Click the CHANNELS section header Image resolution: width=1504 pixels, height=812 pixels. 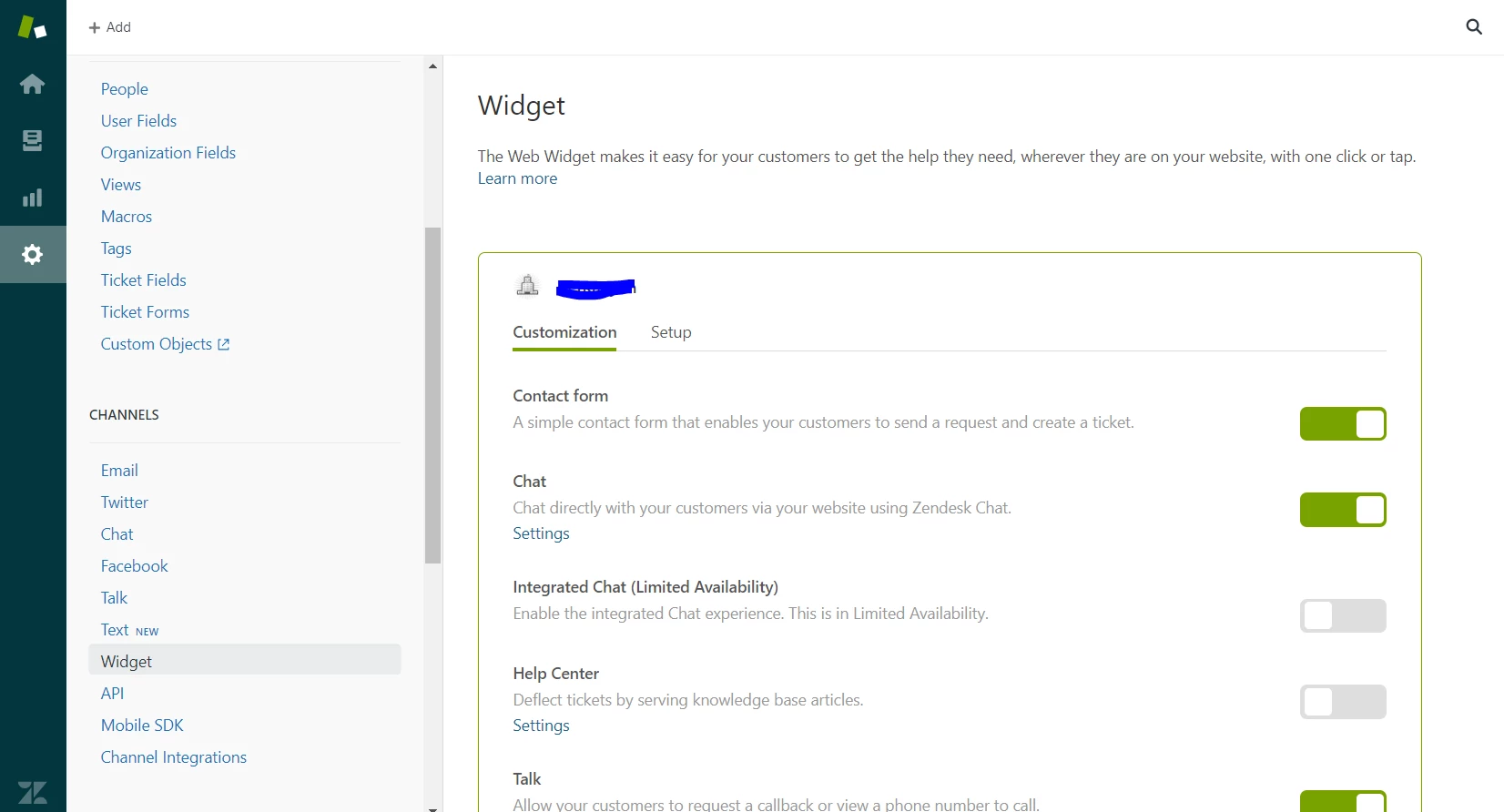[124, 415]
